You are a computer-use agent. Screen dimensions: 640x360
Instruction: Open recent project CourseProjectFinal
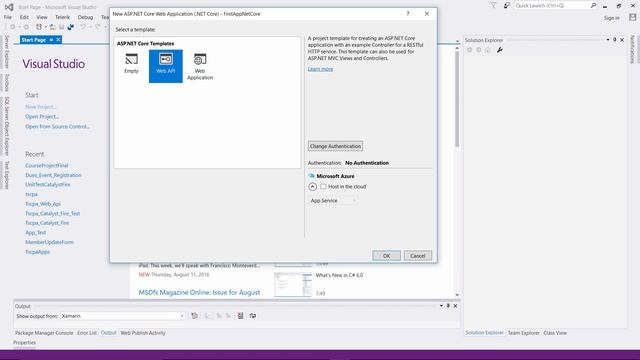47,165
